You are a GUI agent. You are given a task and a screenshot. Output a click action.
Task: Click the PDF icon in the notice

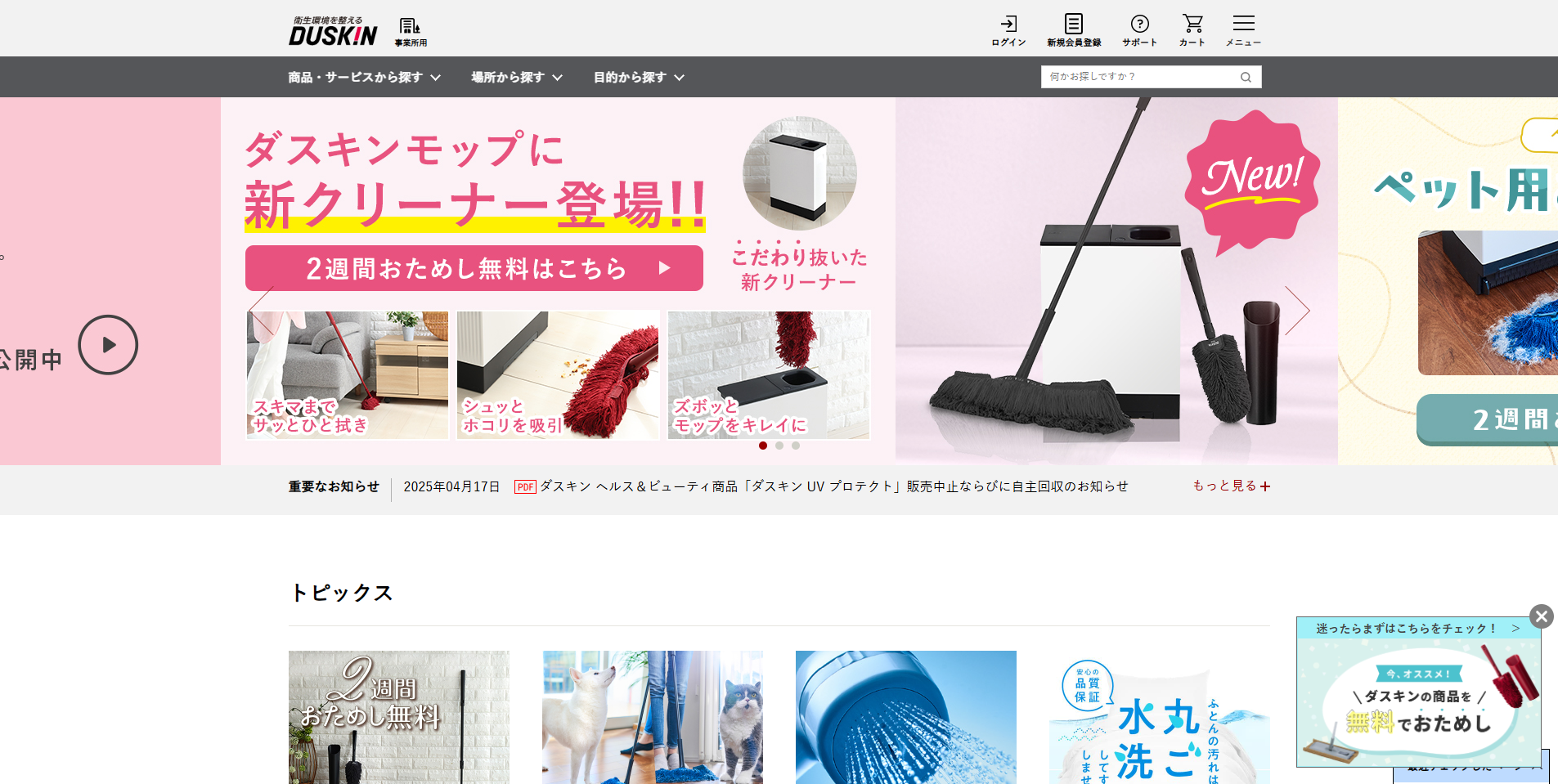[525, 487]
